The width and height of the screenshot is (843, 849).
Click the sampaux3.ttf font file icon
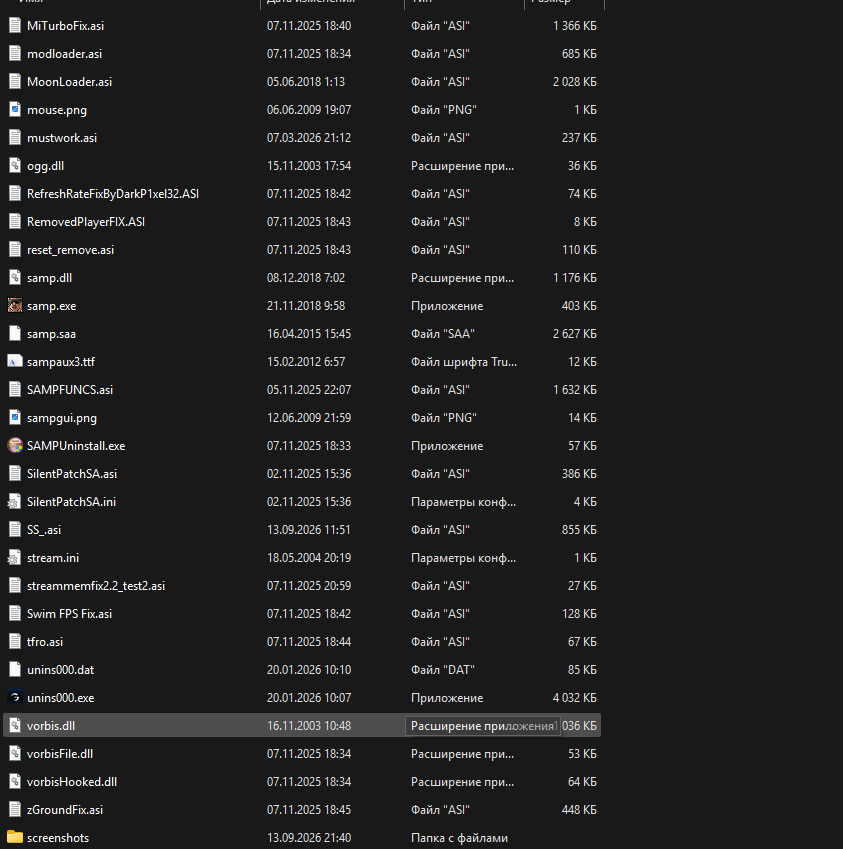tap(15, 362)
